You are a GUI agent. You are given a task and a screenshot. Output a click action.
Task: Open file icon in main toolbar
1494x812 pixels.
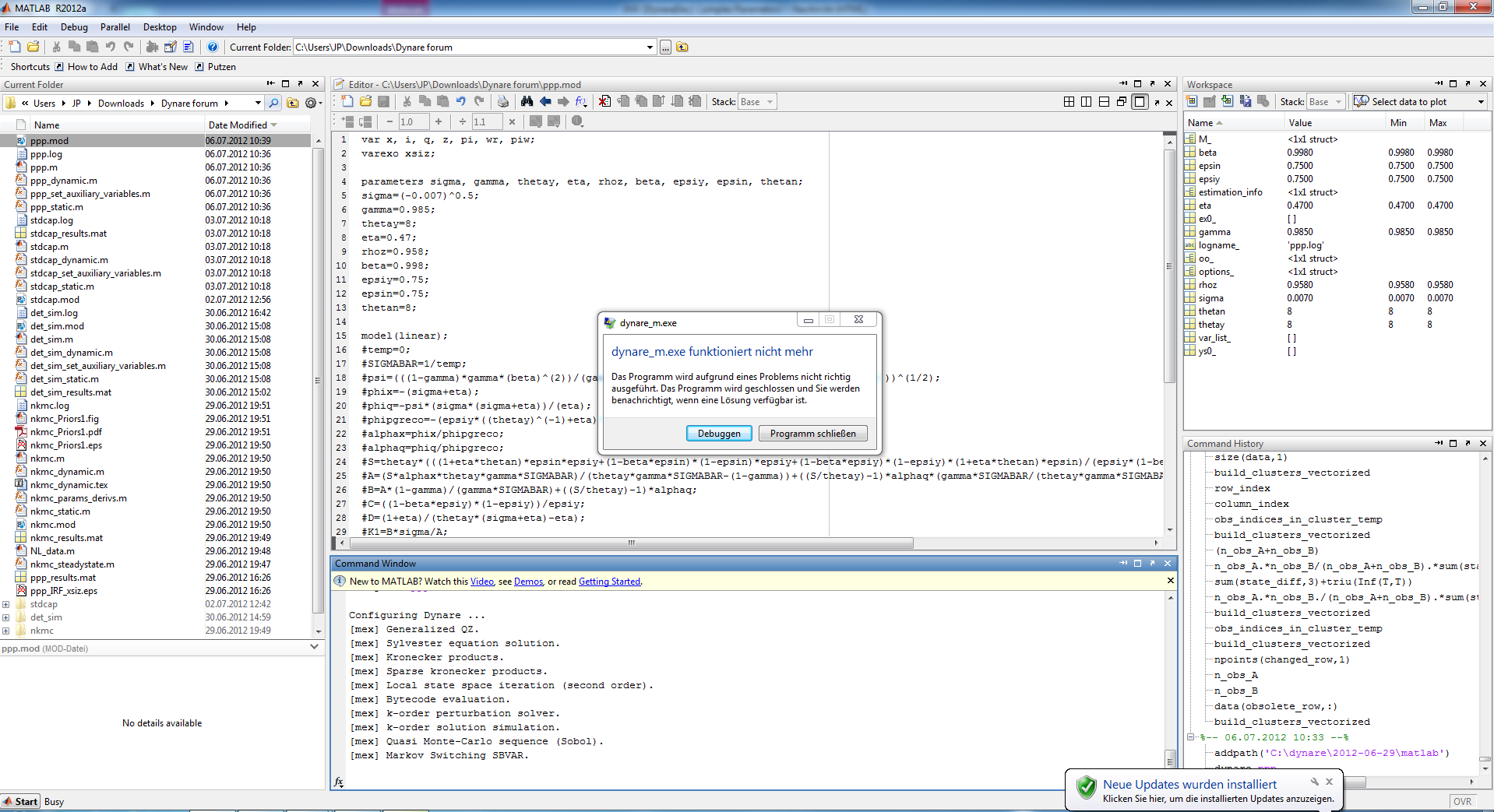tap(33, 47)
